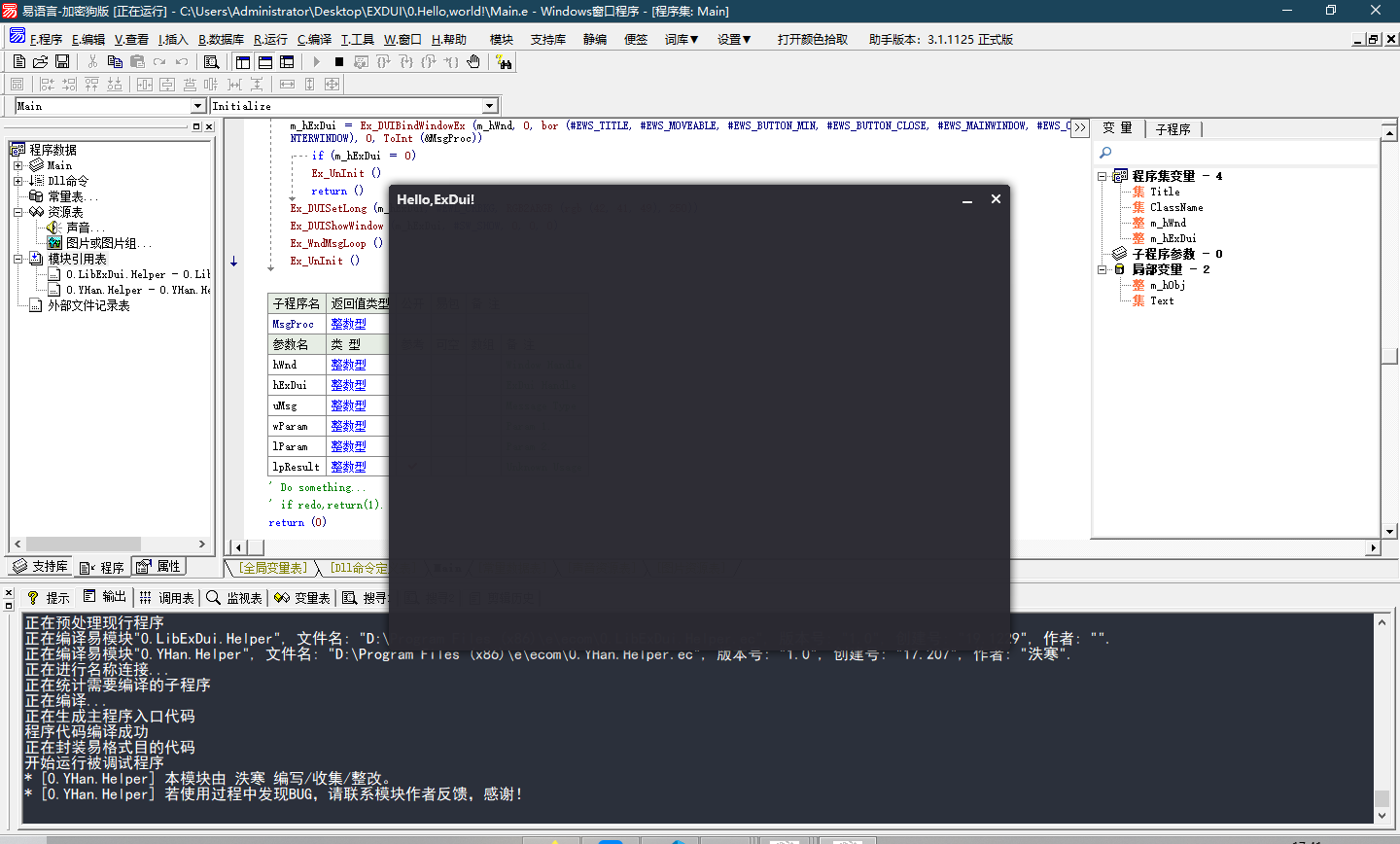This screenshot has width=1400, height=844.
Task: Collapse the 资源表 tree node
Action: click(17, 212)
